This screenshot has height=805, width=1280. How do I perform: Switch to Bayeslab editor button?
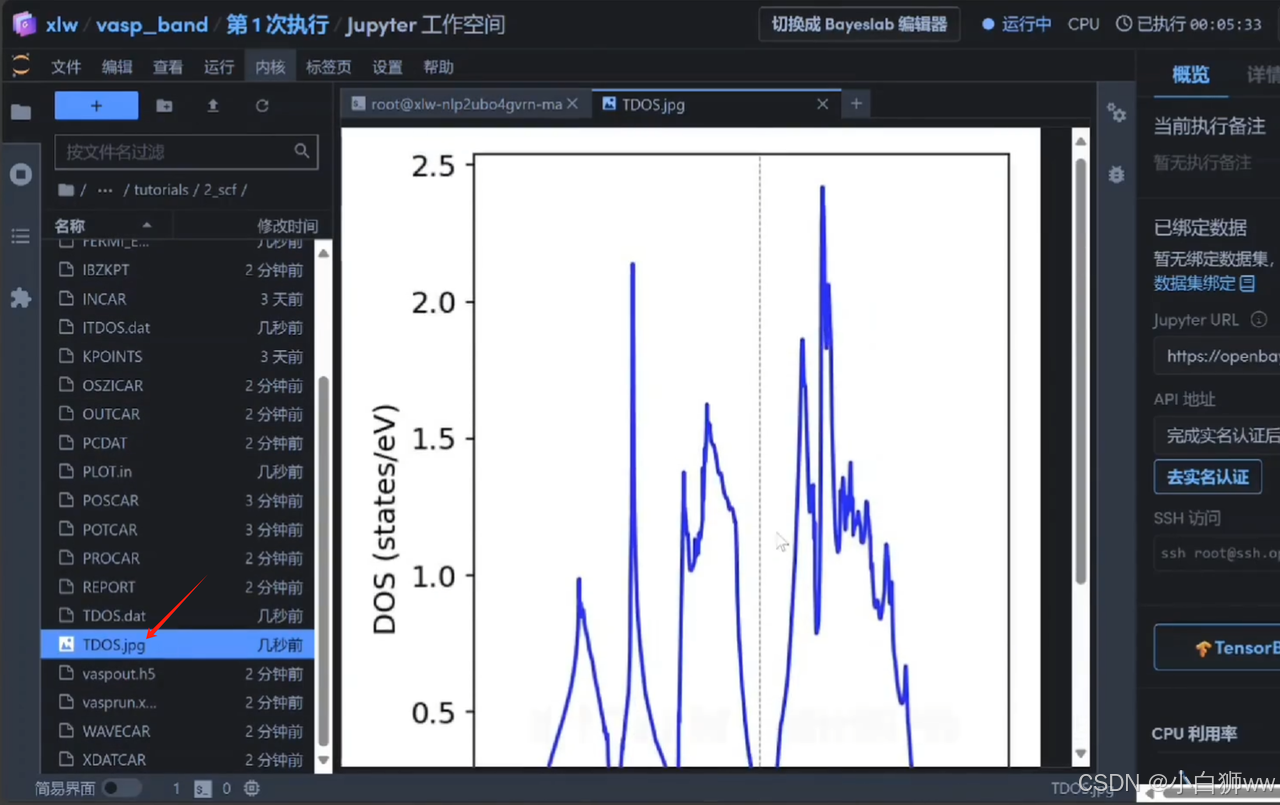point(859,24)
